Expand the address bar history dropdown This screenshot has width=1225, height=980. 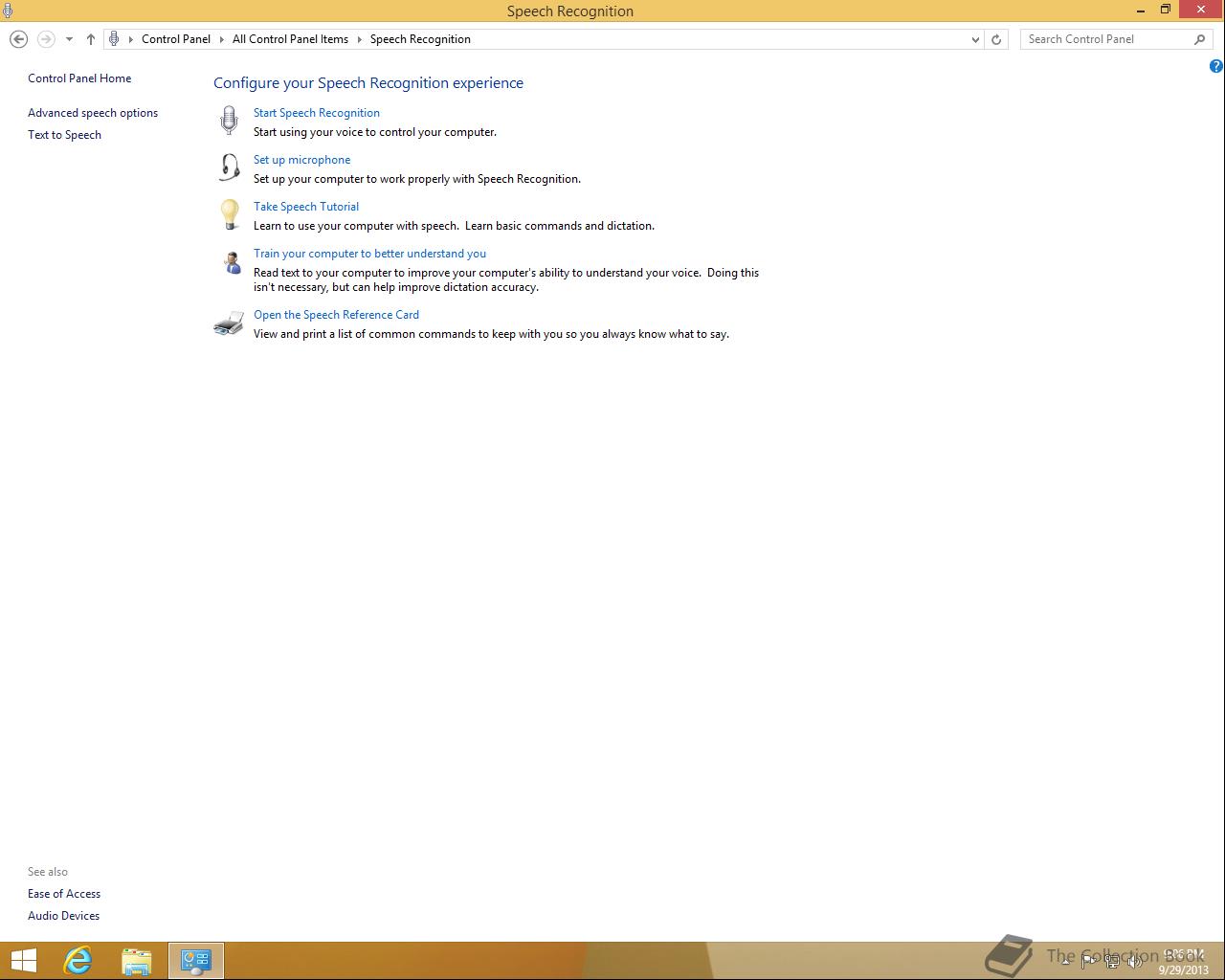[975, 39]
